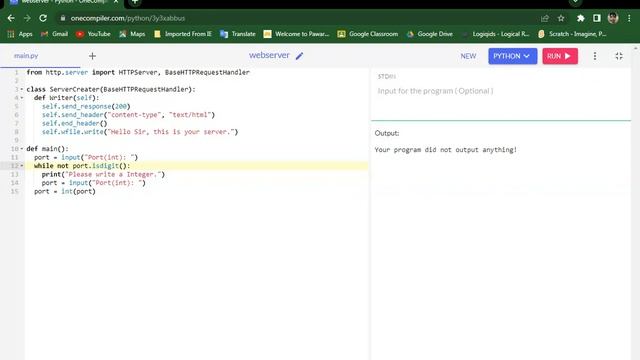
Task: Open the Chrome profile avatar
Action: (x=613, y=18)
